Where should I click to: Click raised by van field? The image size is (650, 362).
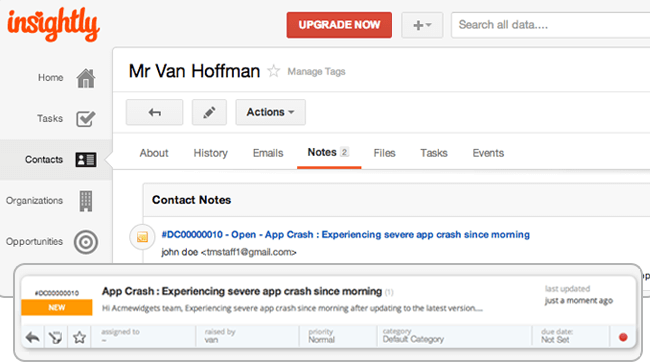[x=247, y=336]
